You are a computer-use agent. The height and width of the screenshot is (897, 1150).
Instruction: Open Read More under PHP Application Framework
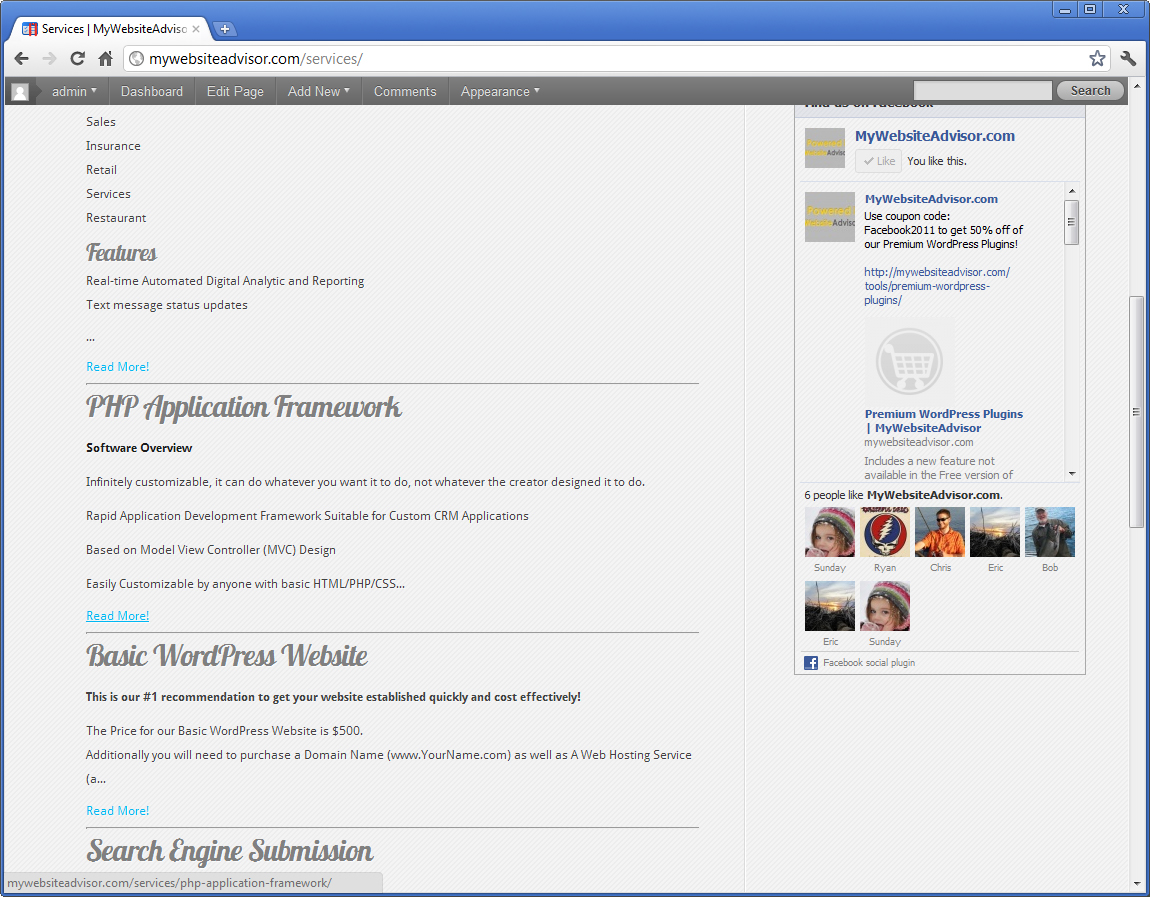(x=117, y=616)
